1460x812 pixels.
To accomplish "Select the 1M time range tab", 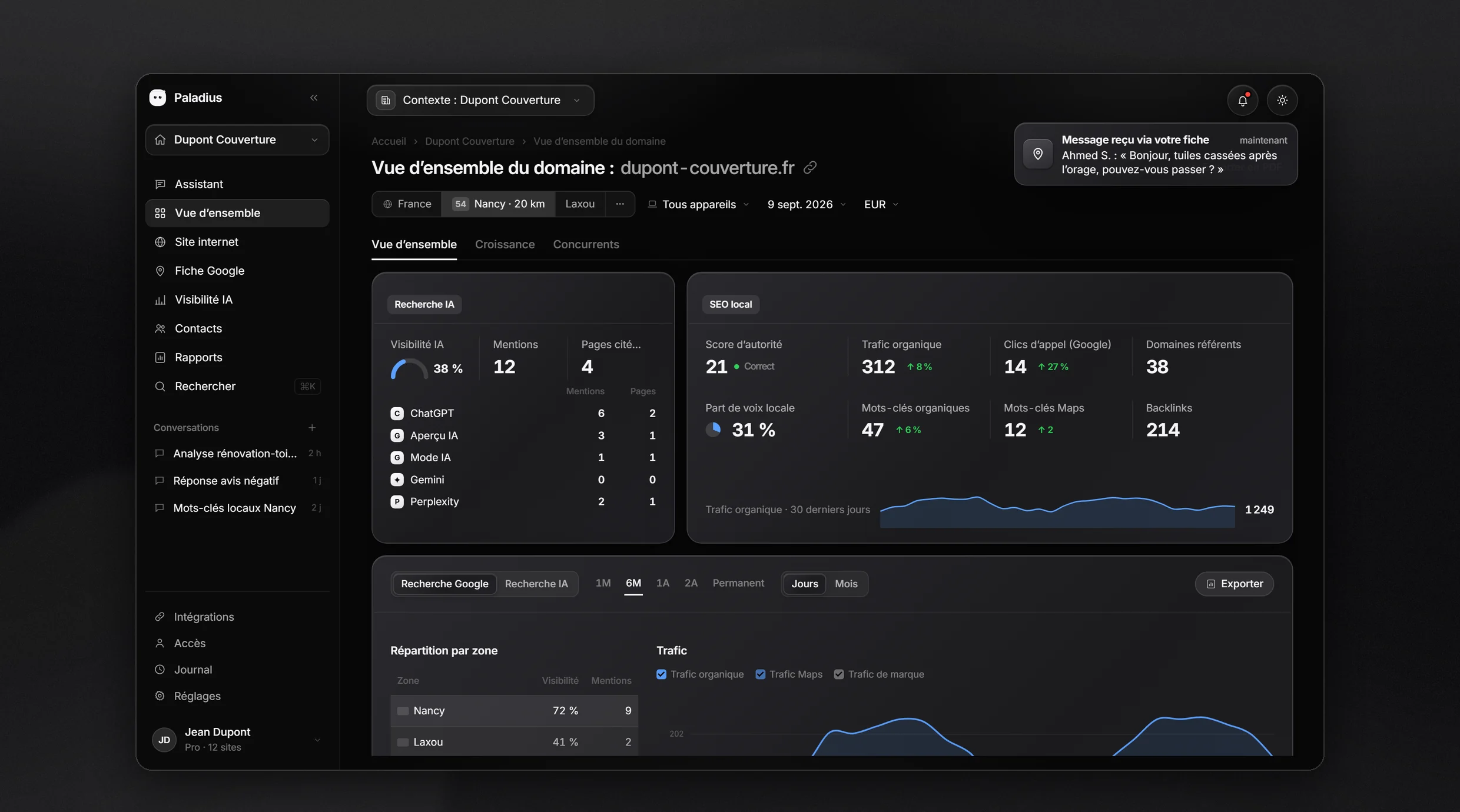I will point(603,583).
